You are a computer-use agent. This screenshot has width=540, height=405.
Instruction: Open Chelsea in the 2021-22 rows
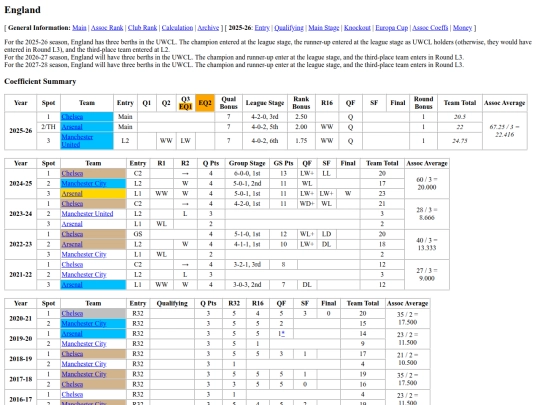pos(72,265)
